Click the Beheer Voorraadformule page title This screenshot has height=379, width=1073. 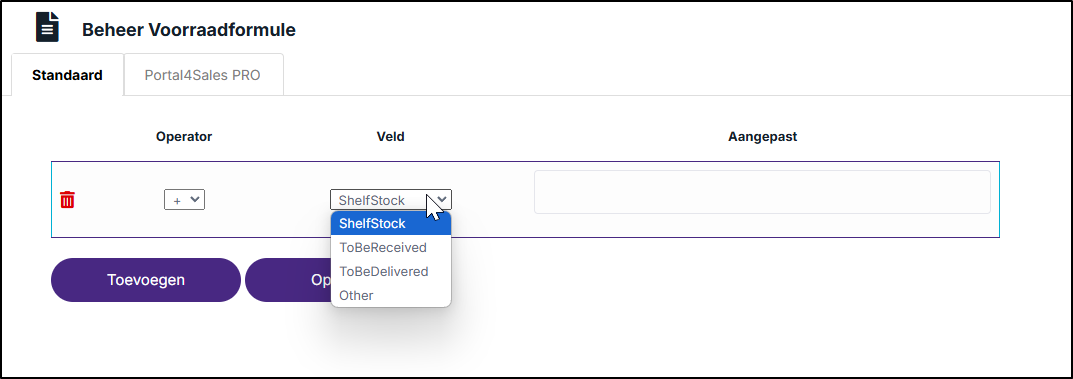pos(189,30)
